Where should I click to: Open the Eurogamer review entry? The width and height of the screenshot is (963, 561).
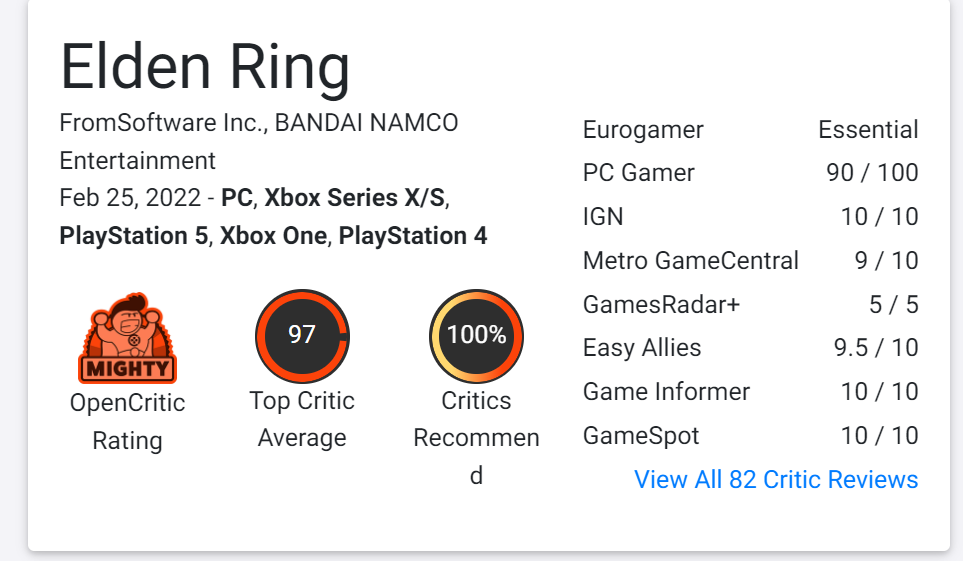point(751,130)
